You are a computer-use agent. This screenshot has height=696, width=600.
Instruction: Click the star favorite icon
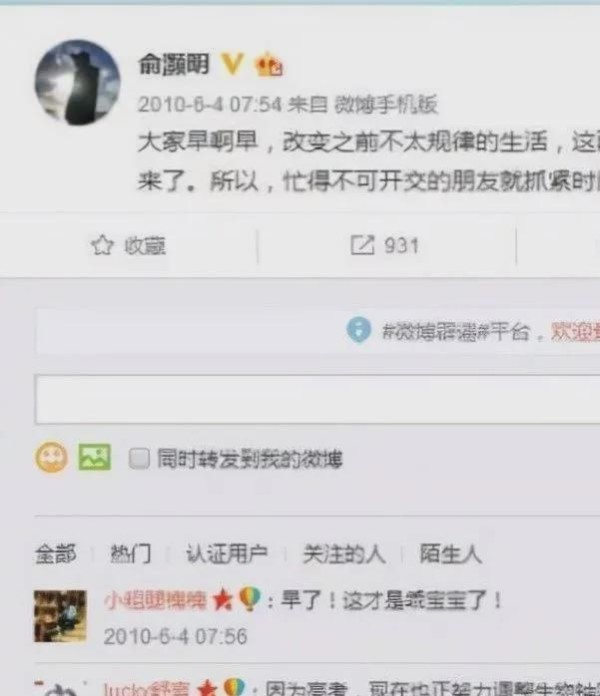point(103,245)
